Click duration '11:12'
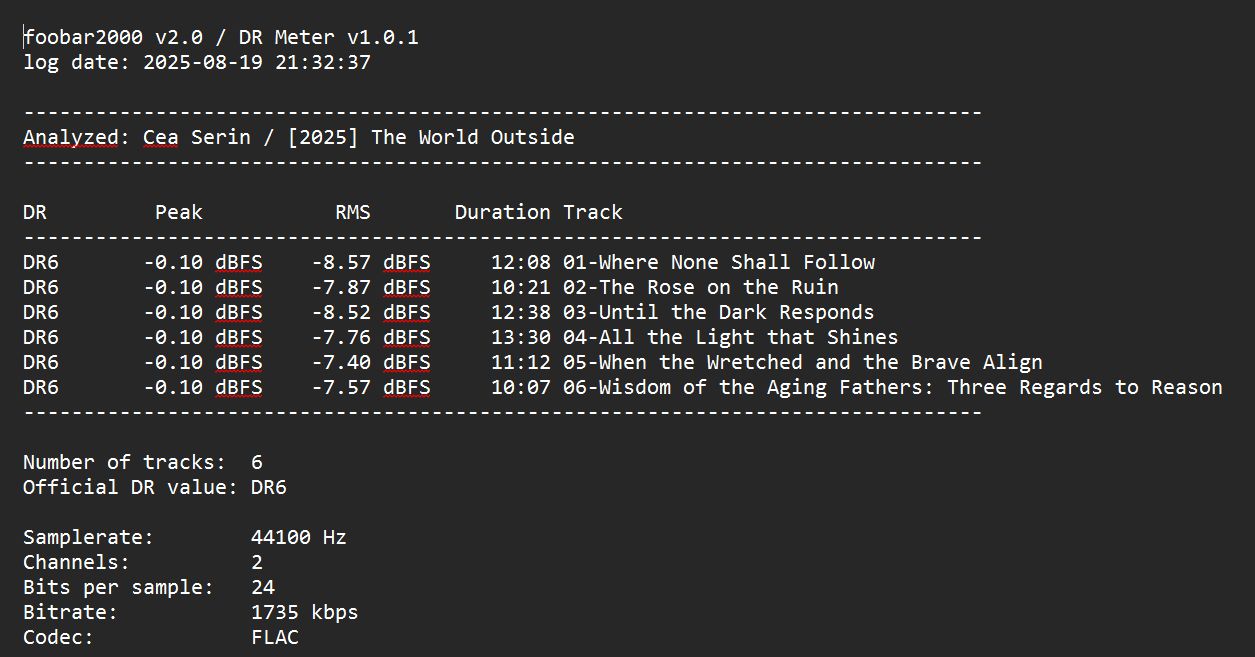 [521, 362]
